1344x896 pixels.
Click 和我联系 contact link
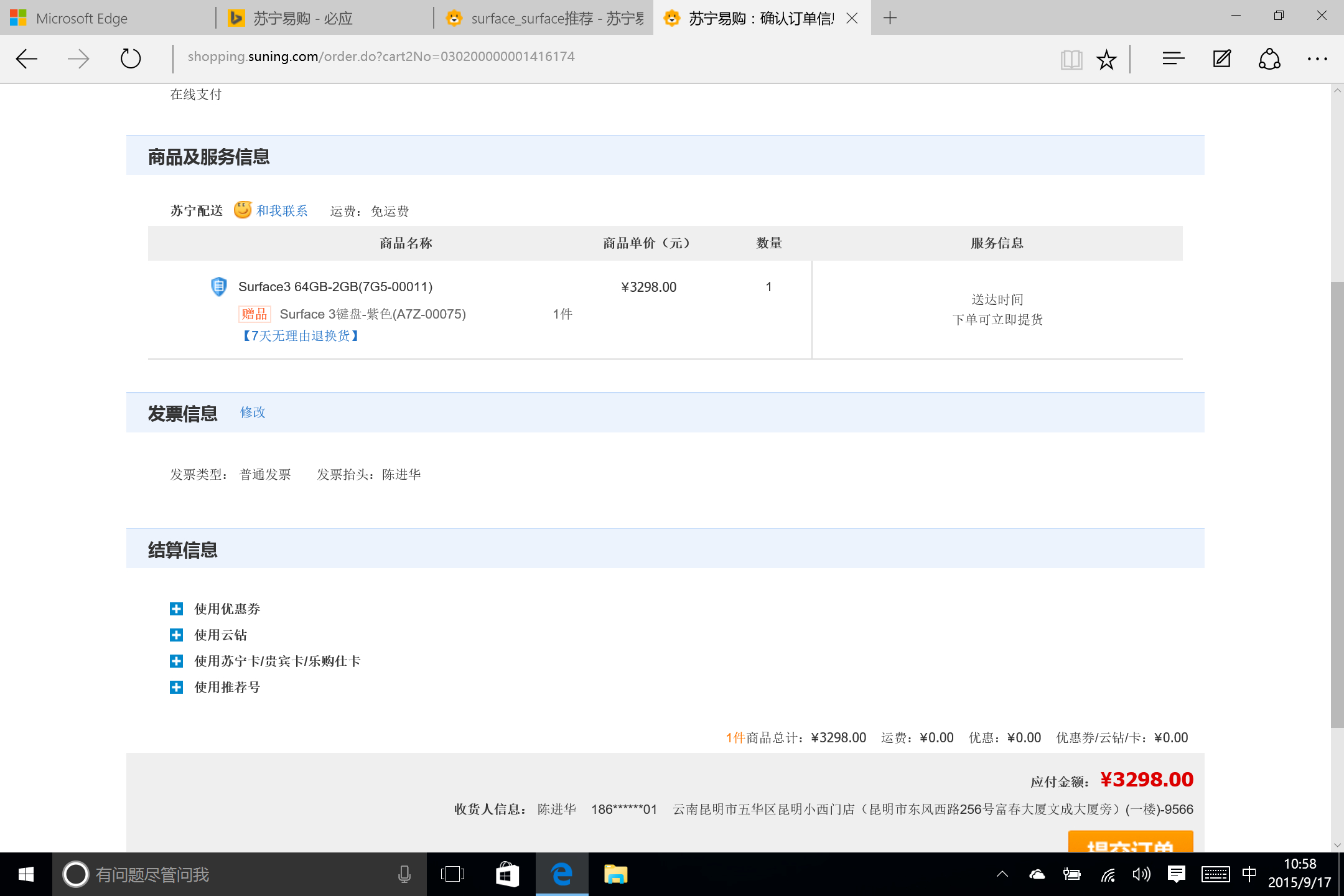[x=282, y=211]
